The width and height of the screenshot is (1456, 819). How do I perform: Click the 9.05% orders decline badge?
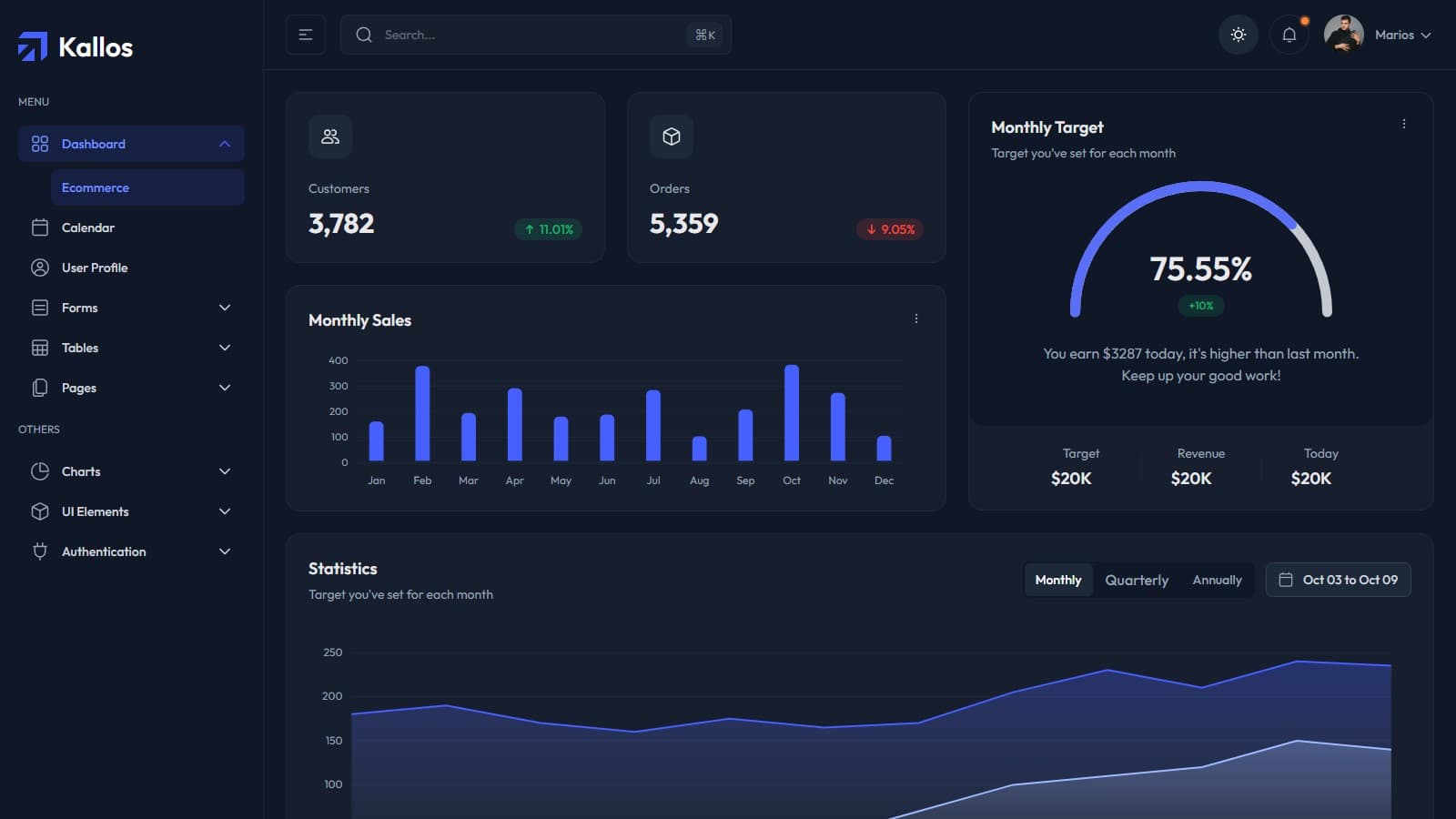pyautogui.click(x=890, y=229)
